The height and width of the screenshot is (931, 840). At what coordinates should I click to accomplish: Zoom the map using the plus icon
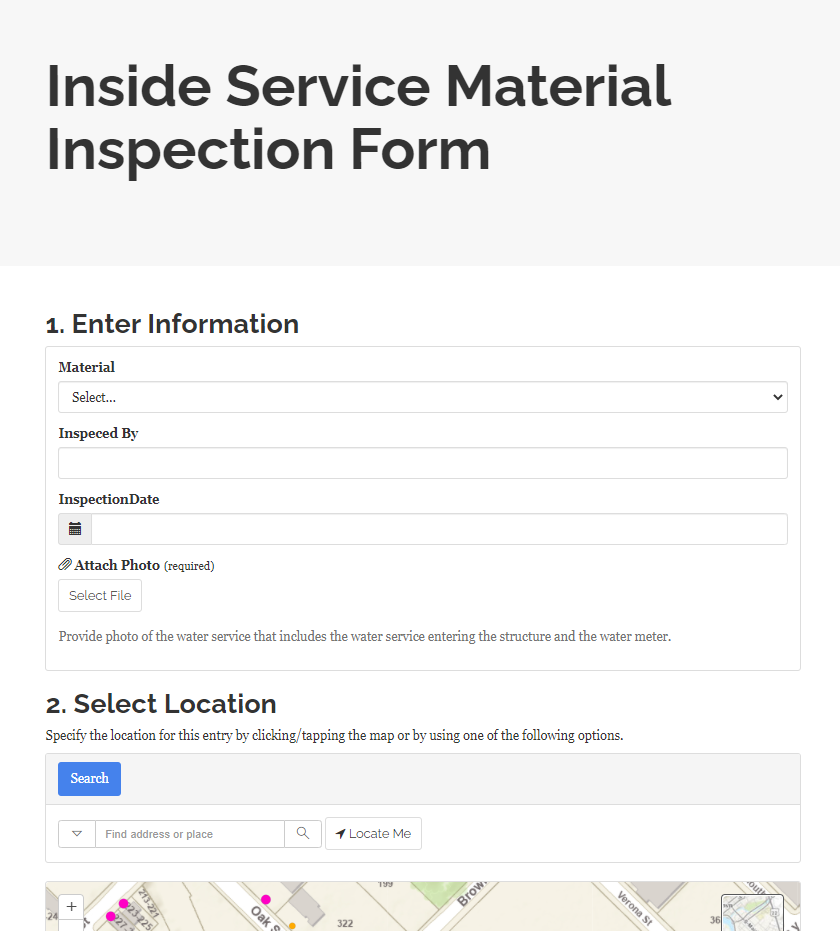coord(71,906)
